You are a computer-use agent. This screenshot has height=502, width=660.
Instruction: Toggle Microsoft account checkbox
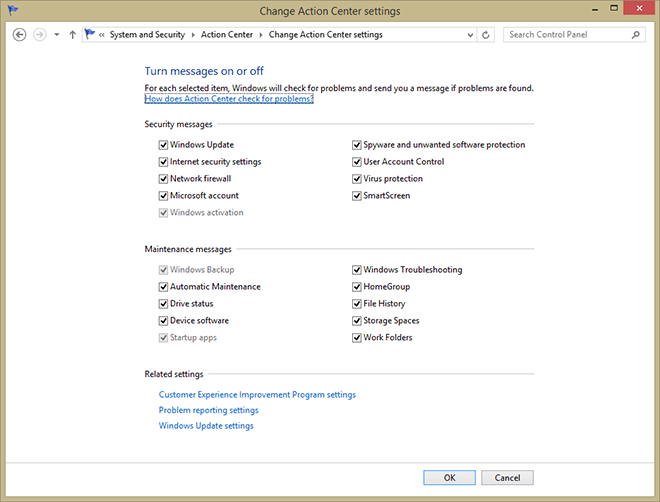(x=163, y=196)
